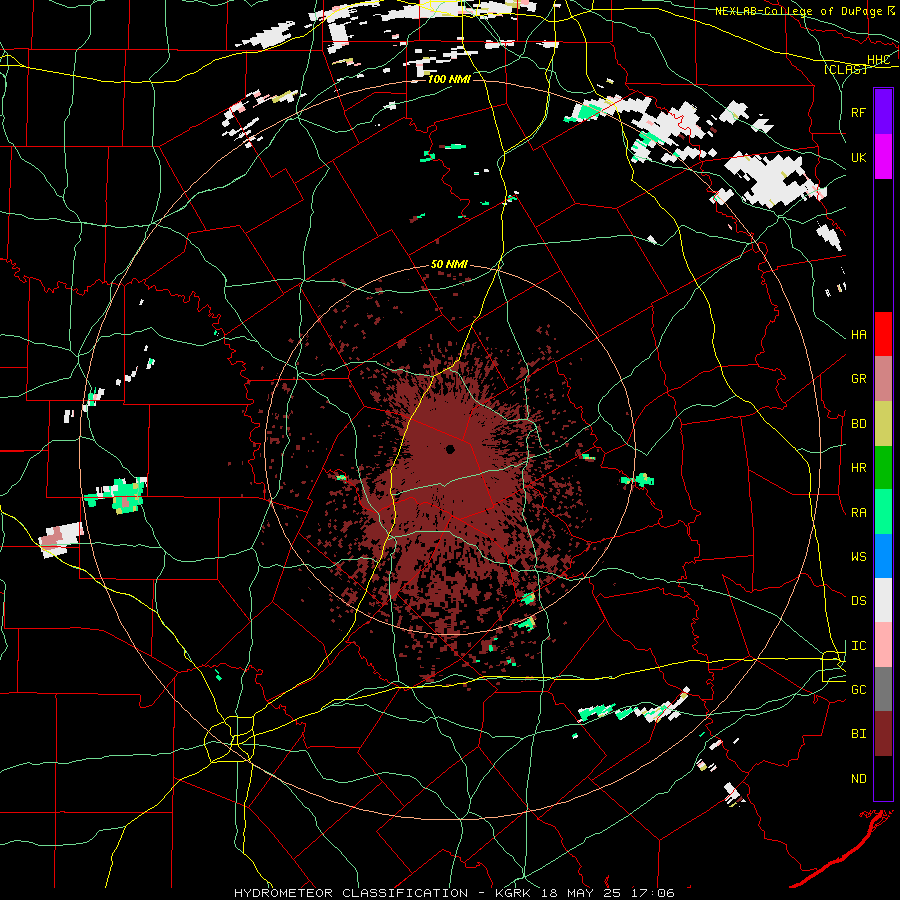Click the [CLAS] label
The width and height of the screenshot is (900, 900).
pyautogui.click(x=845, y=69)
